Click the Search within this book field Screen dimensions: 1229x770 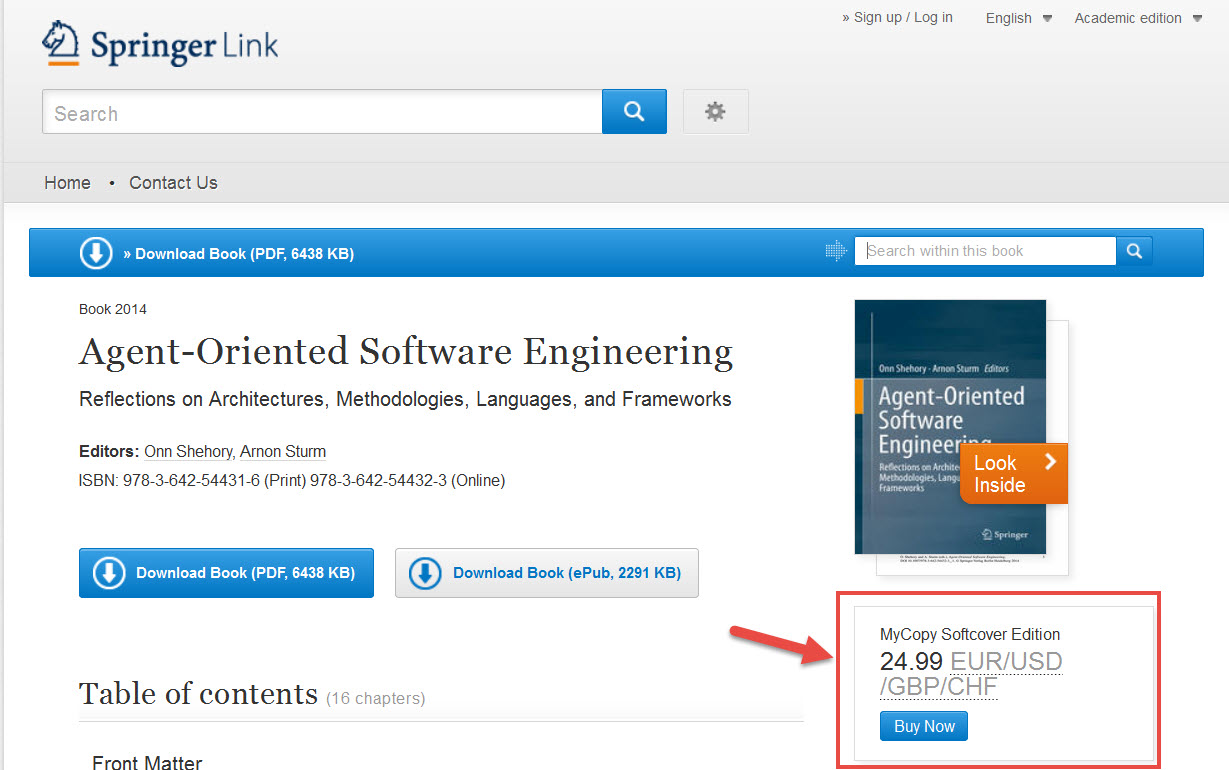click(x=985, y=251)
